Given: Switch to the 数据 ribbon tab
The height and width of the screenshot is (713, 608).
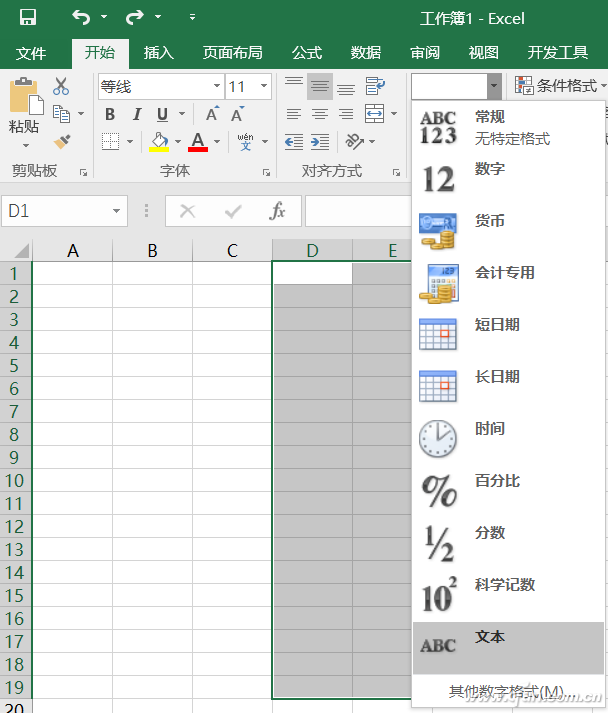Looking at the screenshot, I should (x=366, y=53).
